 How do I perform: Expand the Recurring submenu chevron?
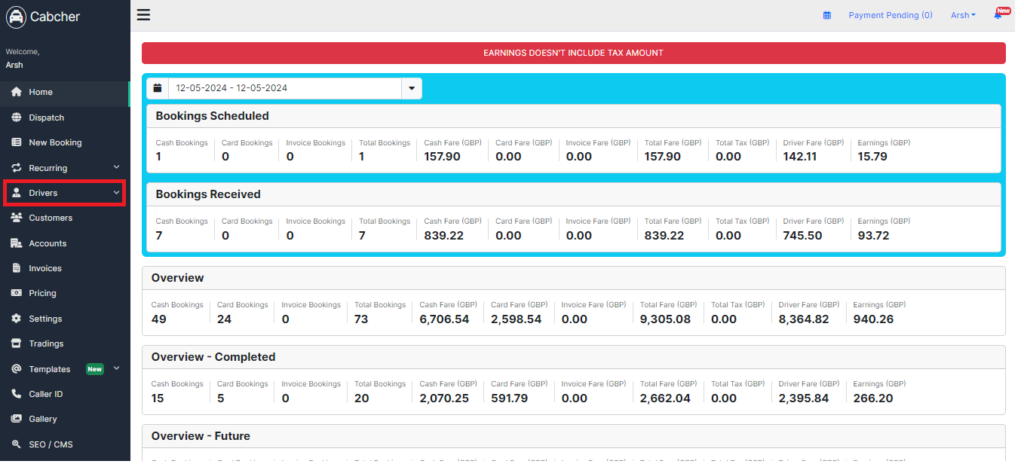coord(116,167)
